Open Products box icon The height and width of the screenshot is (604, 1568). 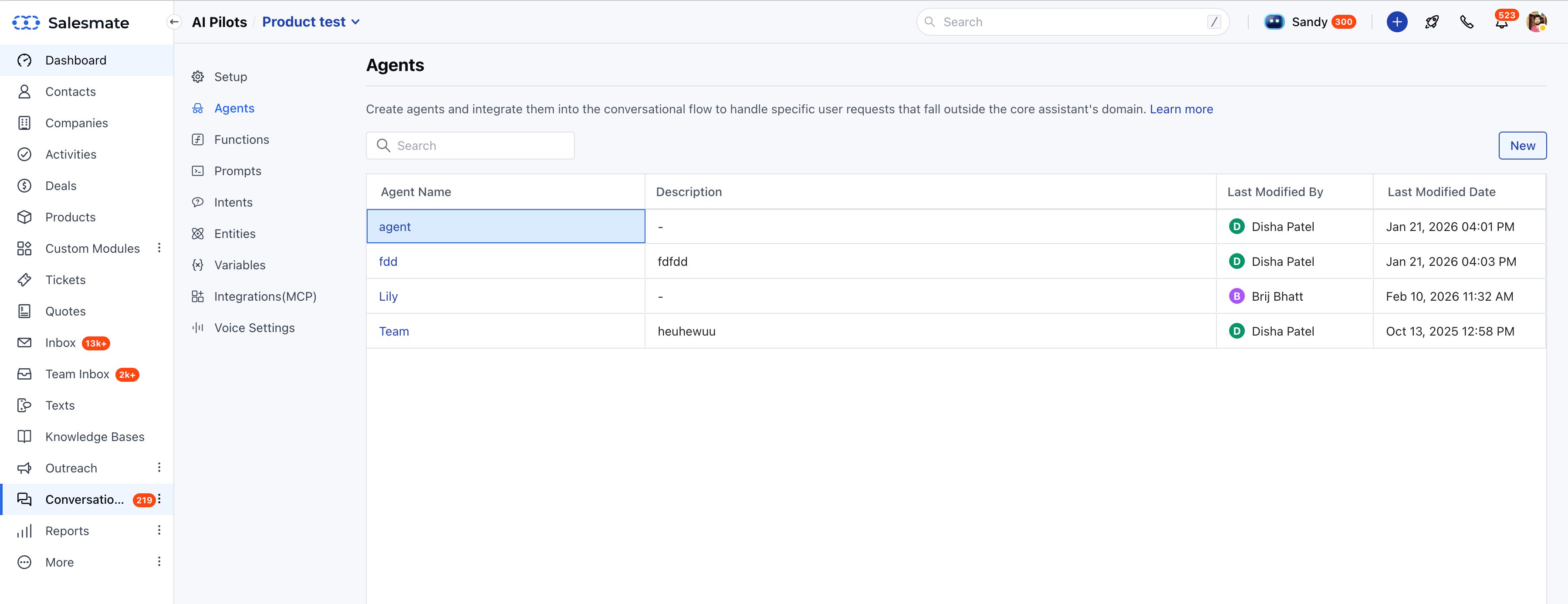pyautogui.click(x=24, y=217)
